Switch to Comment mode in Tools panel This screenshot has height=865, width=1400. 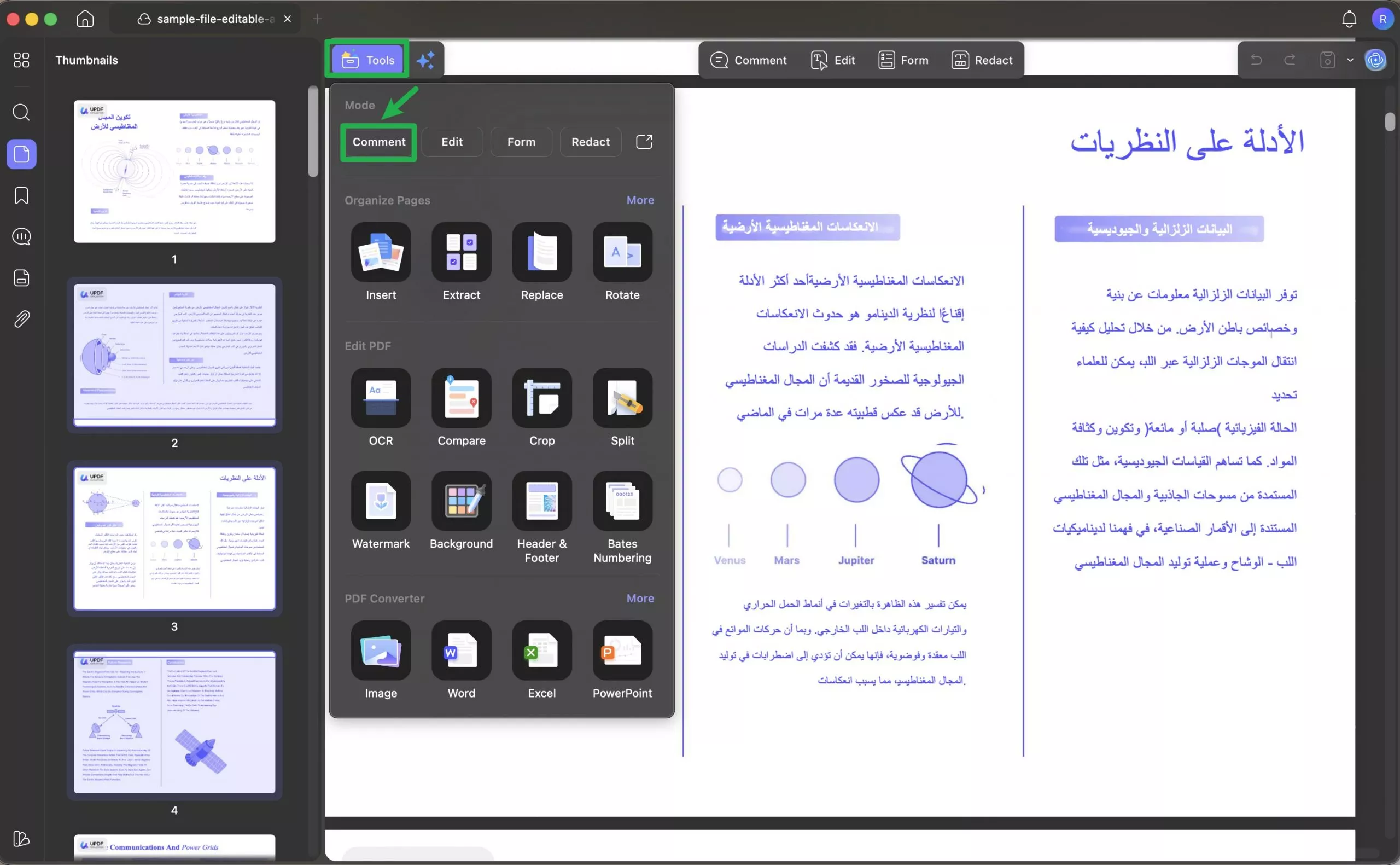pyautogui.click(x=379, y=142)
